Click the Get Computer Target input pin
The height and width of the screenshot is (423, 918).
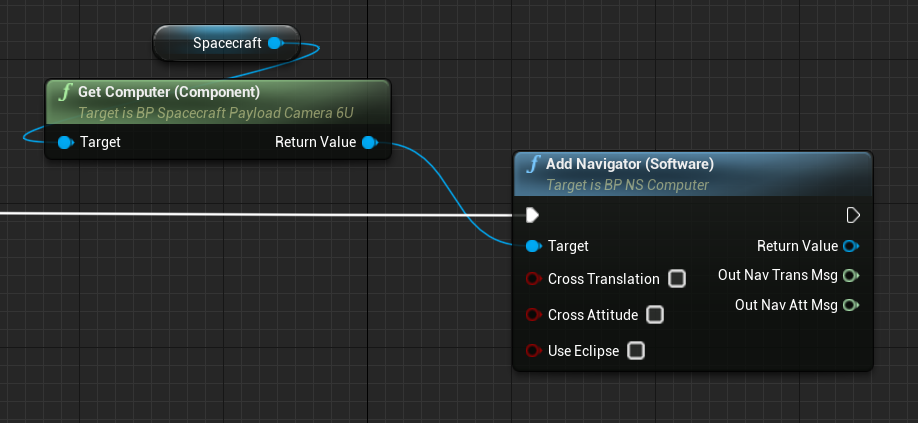[66, 142]
